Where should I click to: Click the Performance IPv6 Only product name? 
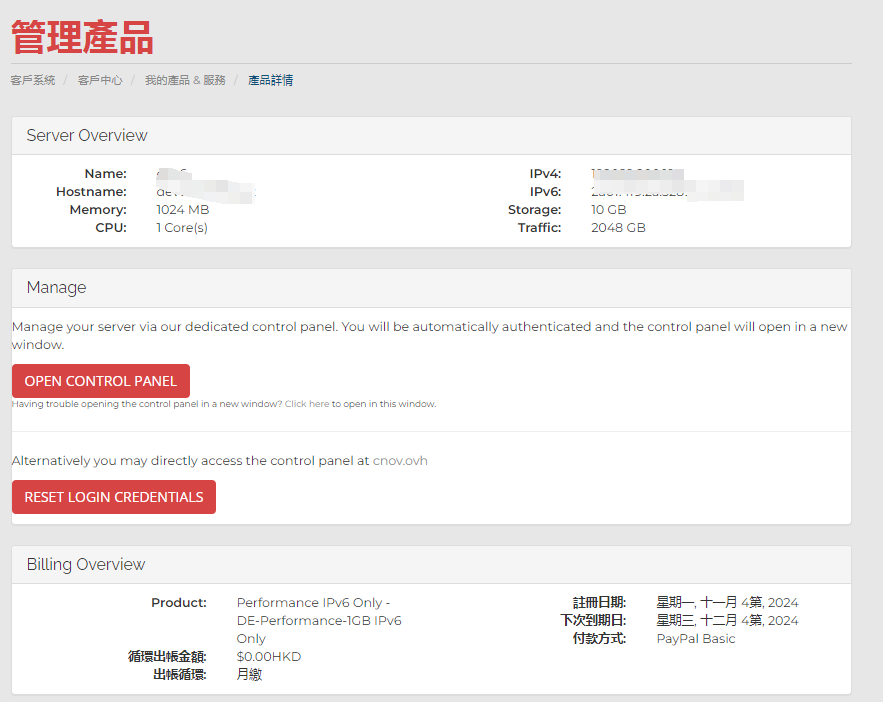click(x=313, y=603)
